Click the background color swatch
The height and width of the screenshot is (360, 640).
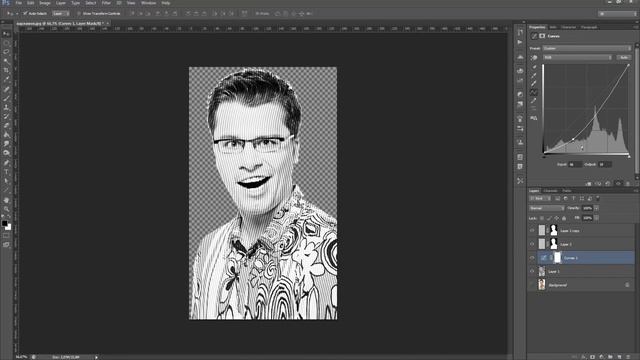9,227
